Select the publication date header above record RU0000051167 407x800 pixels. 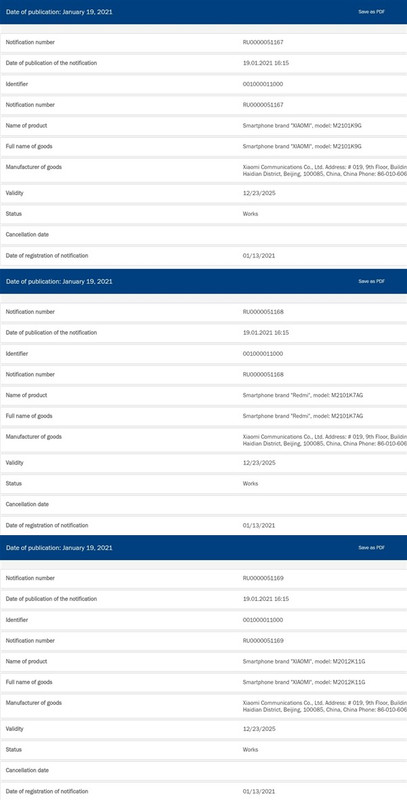point(59,12)
